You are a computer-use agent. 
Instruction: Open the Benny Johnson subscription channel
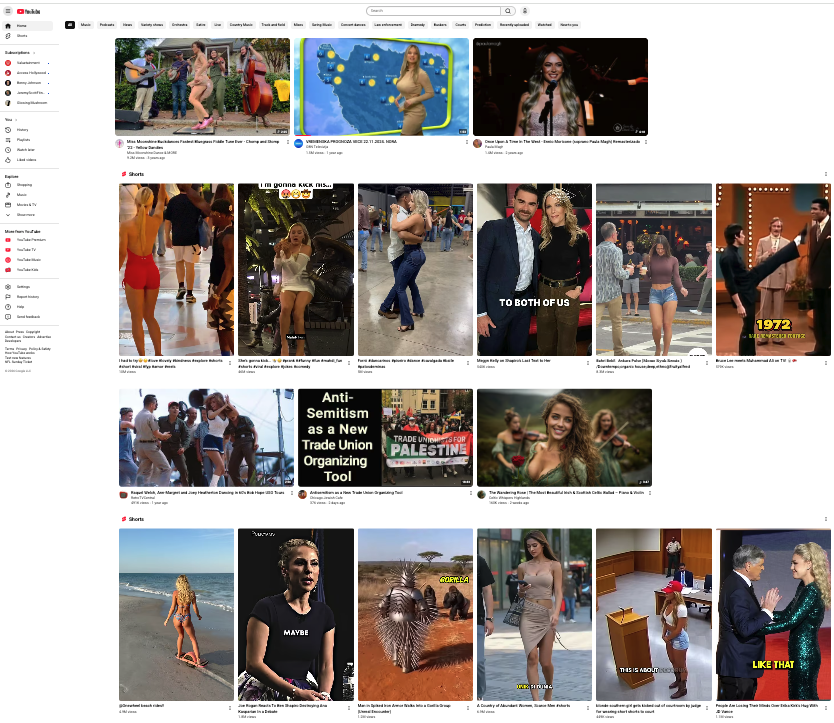(28, 83)
